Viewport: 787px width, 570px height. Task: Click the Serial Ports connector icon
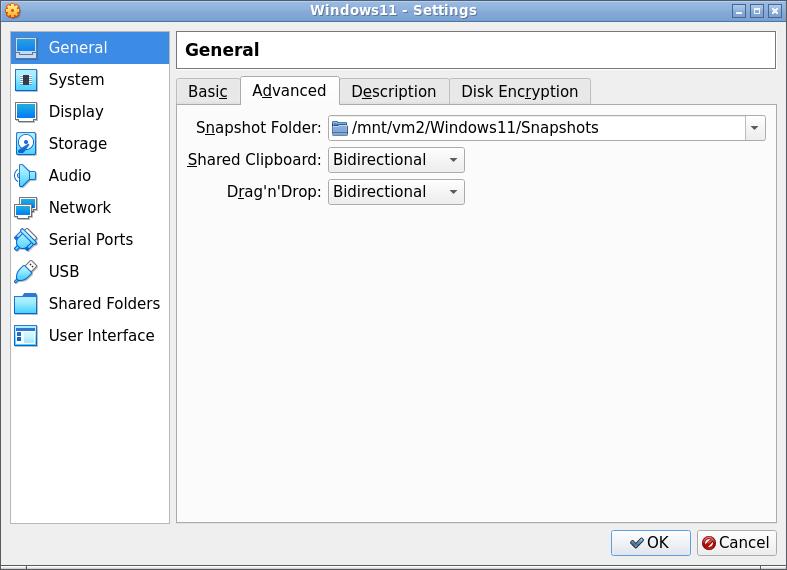(26, 240)
